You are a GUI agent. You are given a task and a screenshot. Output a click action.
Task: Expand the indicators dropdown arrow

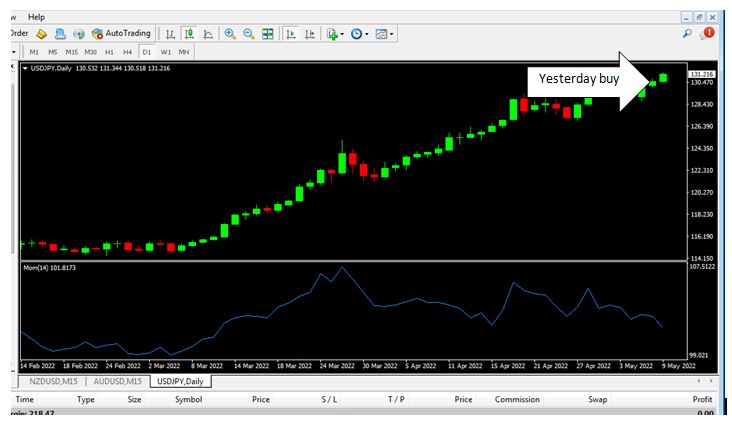(342, 34)
